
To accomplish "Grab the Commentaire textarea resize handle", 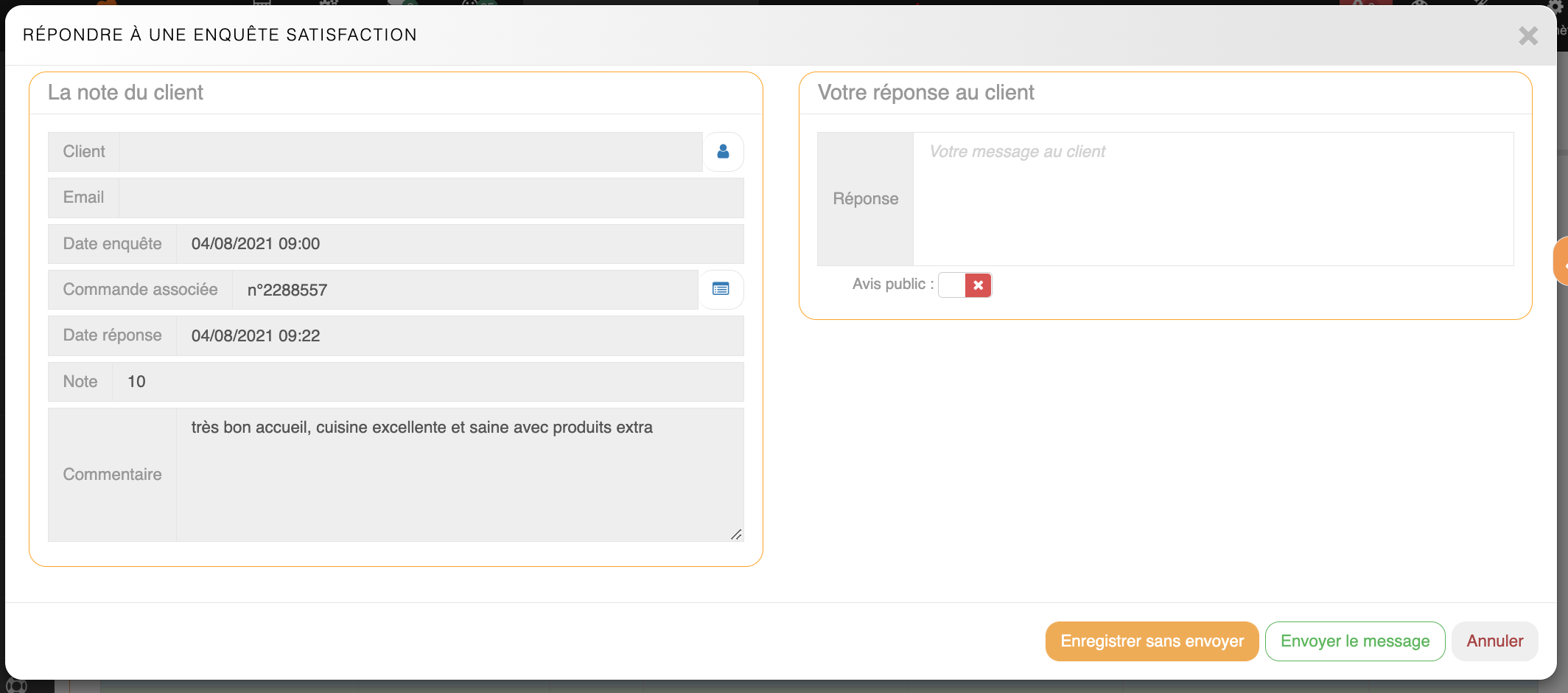I will coord(736,534).
